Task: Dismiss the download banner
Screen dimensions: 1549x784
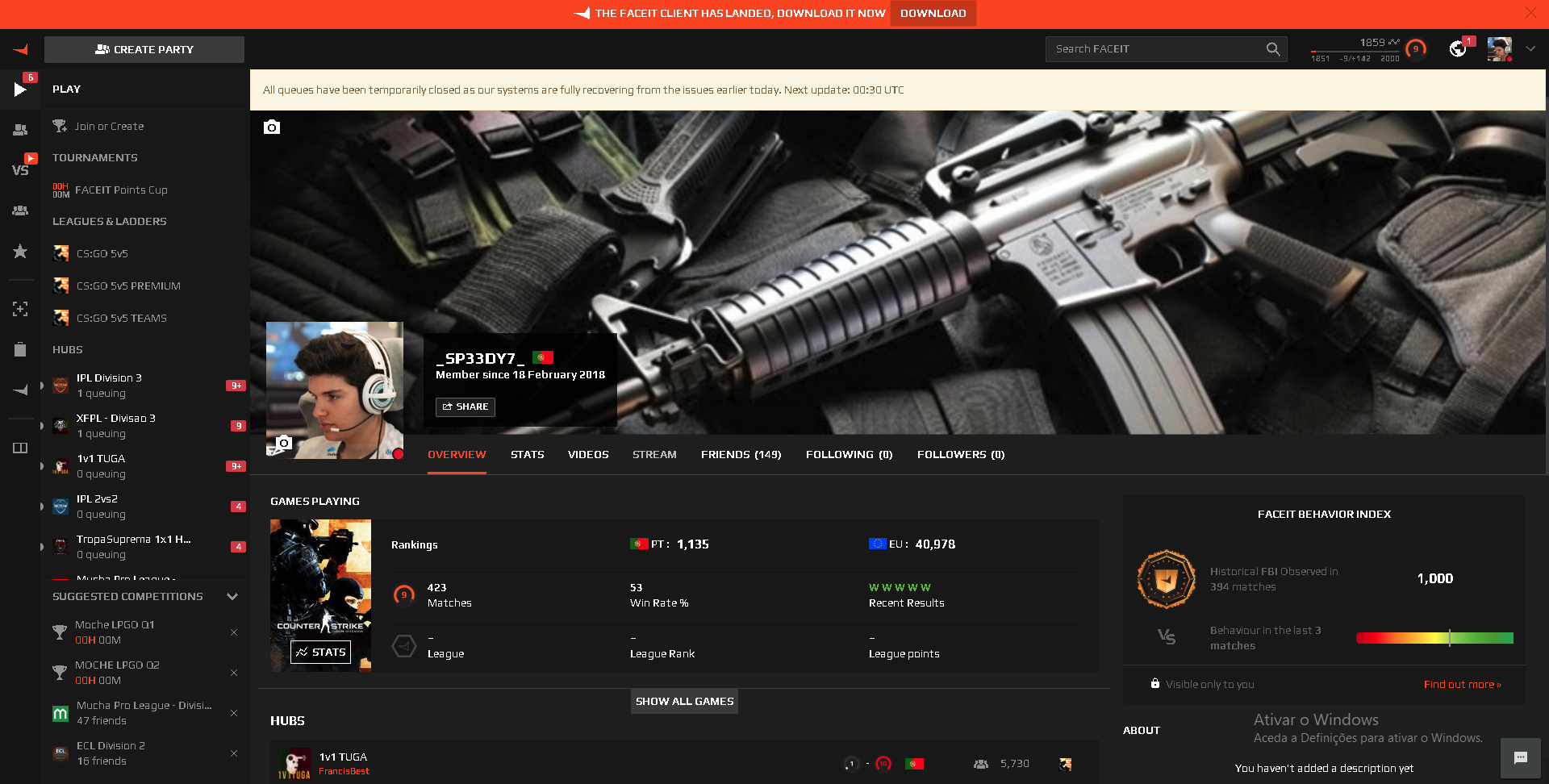Action: click(x=1530, y=13)
